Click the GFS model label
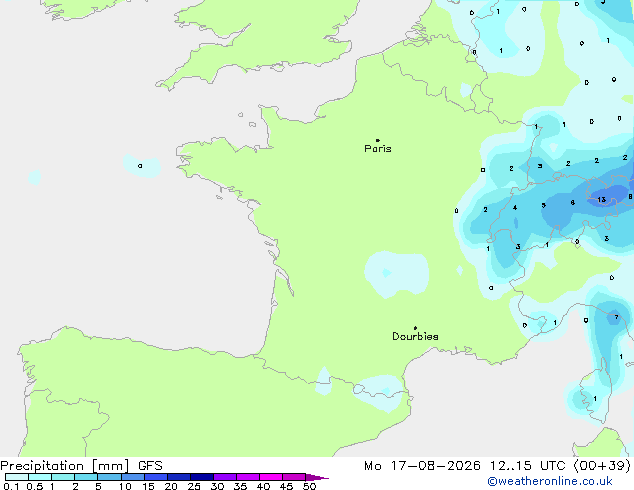 [150, 466]
